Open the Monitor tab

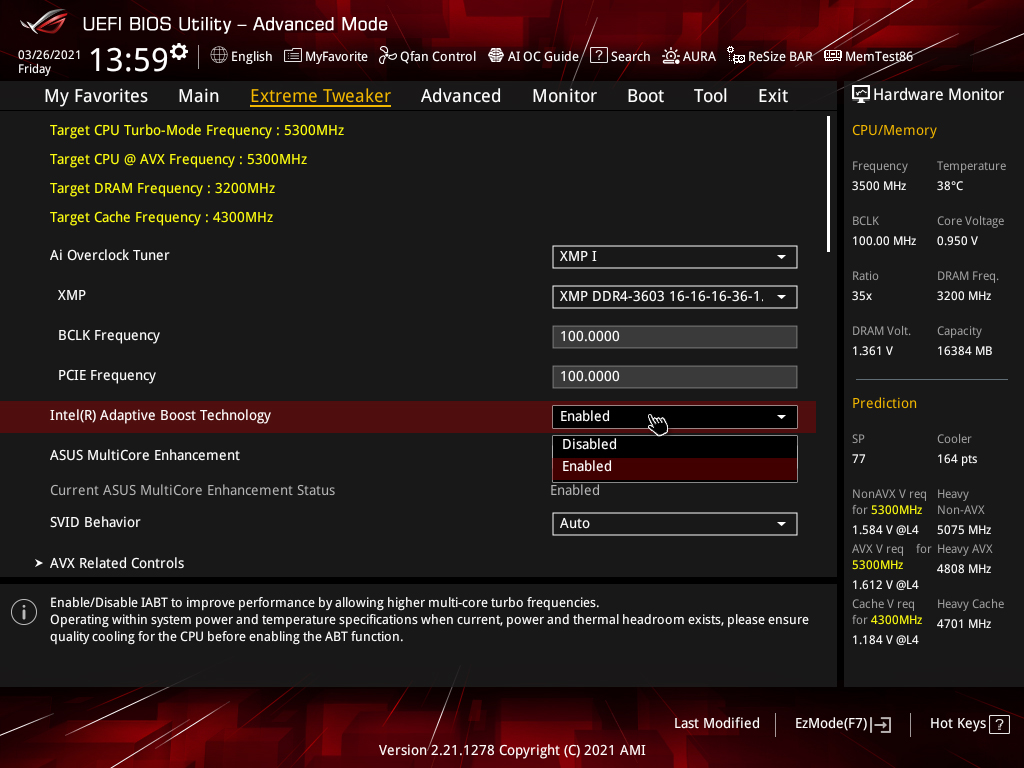point(564,96)
